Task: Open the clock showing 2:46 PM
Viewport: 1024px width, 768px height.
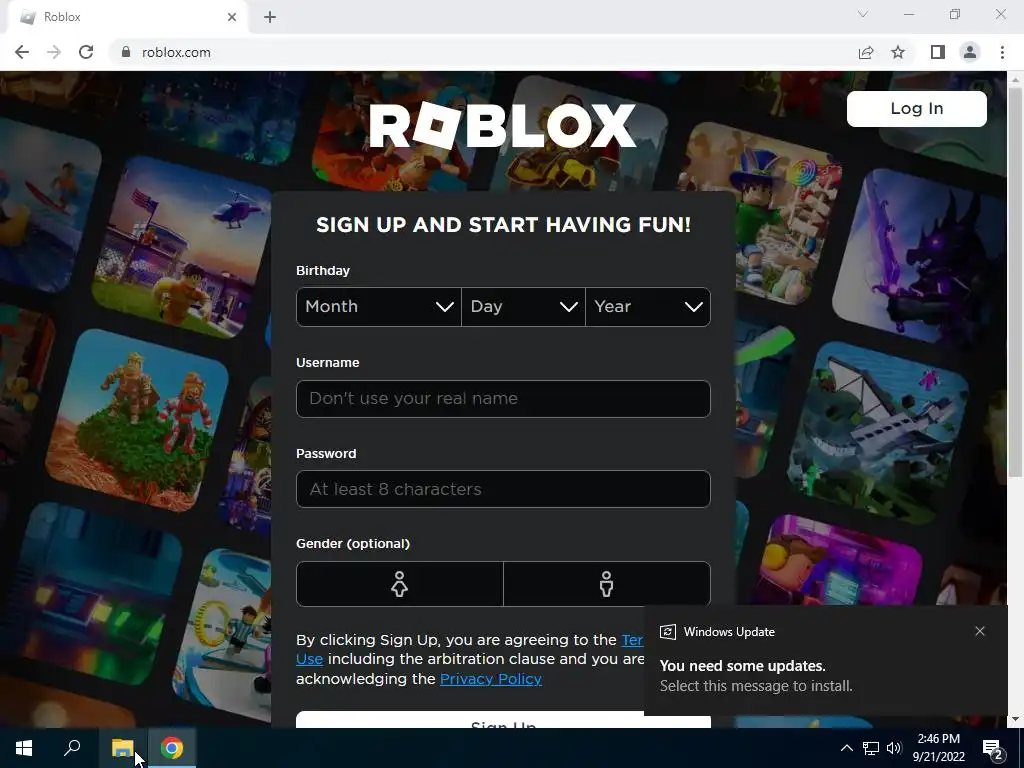Action: pos(938,748)
